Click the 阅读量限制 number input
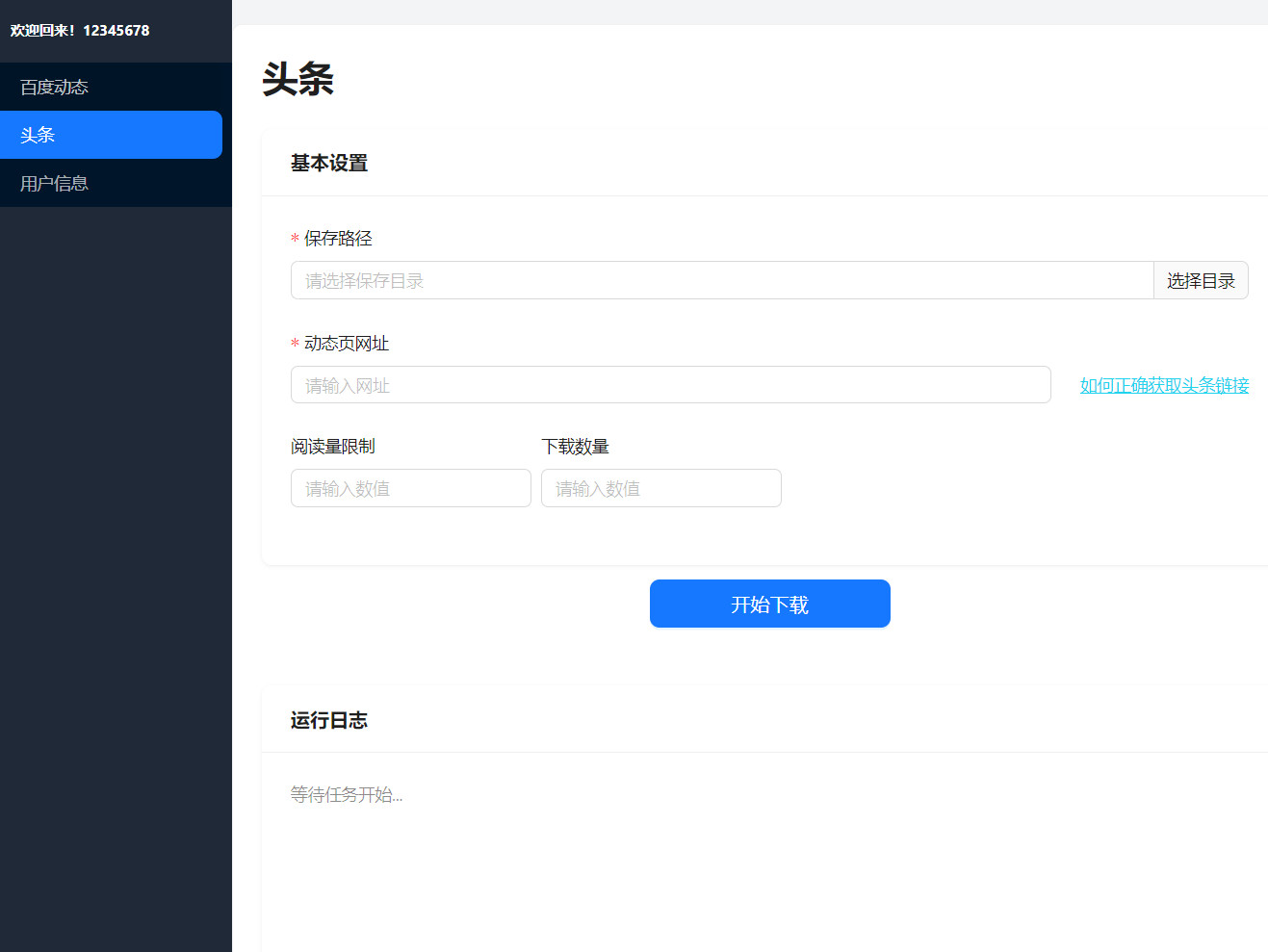The height and width of the screenshot is (952, 1268). click(x=410, y=488)
